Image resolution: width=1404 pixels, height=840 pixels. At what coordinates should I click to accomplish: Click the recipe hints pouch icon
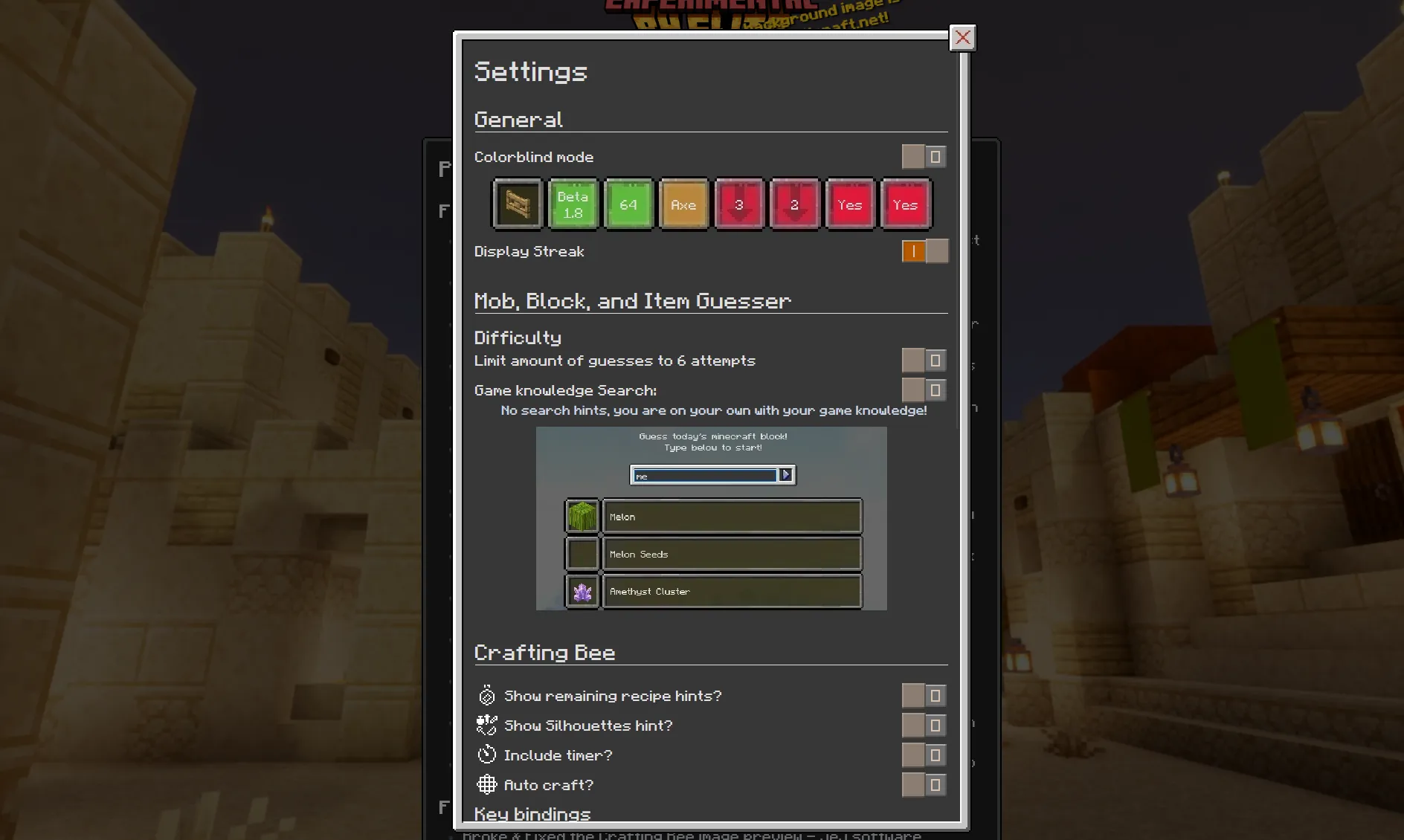pyautogui.click(x=486, y=696)
